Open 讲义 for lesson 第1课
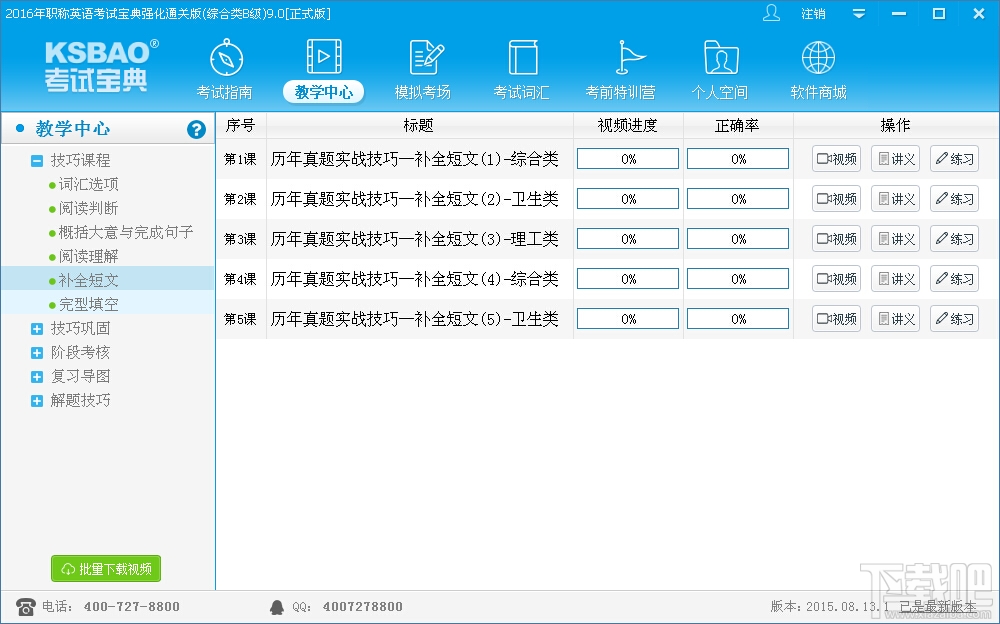Viewport: 1000px width, 624px height. [895, 159]
